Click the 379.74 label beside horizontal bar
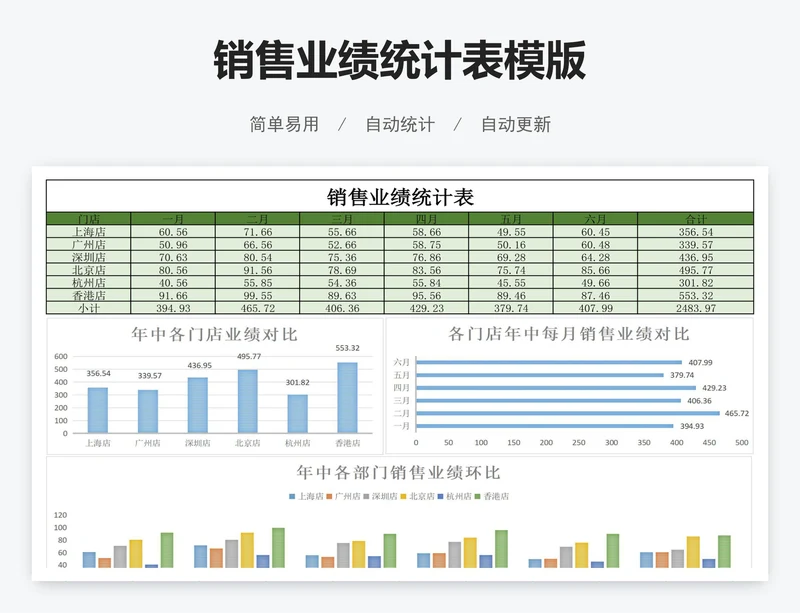 pos(682,375)
